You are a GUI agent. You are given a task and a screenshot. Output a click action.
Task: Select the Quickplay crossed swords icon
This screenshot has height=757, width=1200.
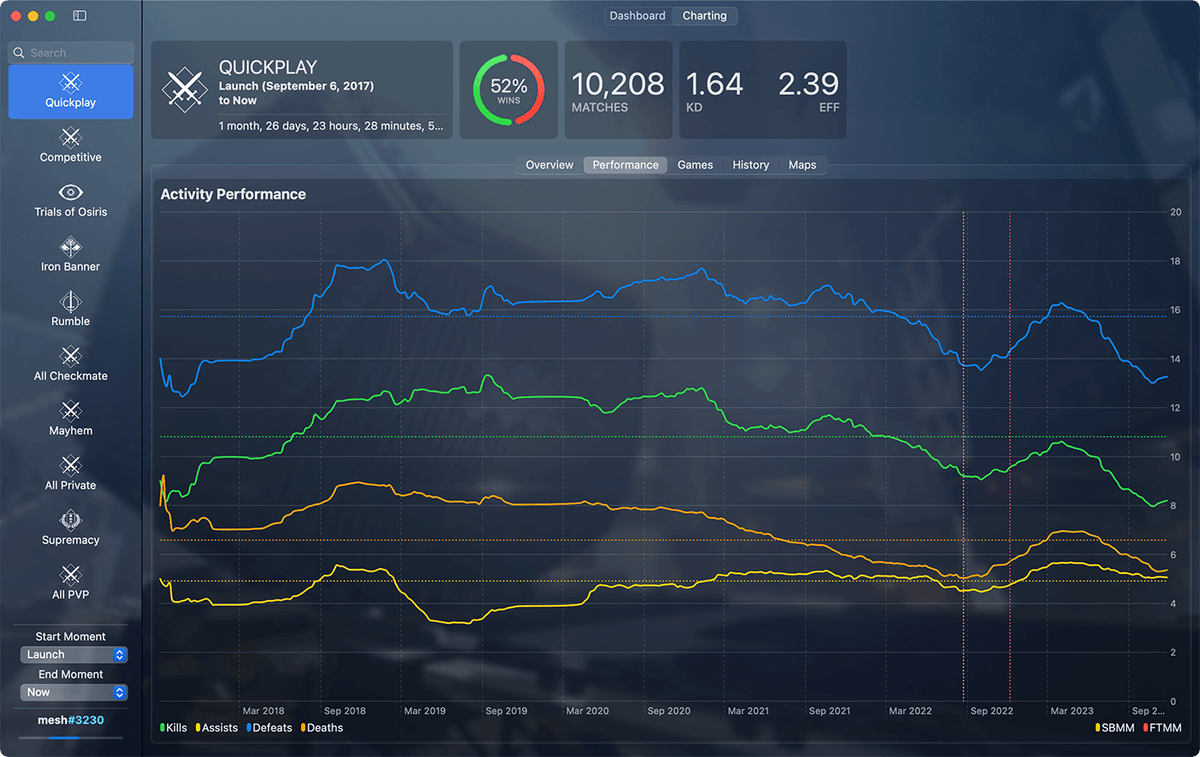pos(70,82)
